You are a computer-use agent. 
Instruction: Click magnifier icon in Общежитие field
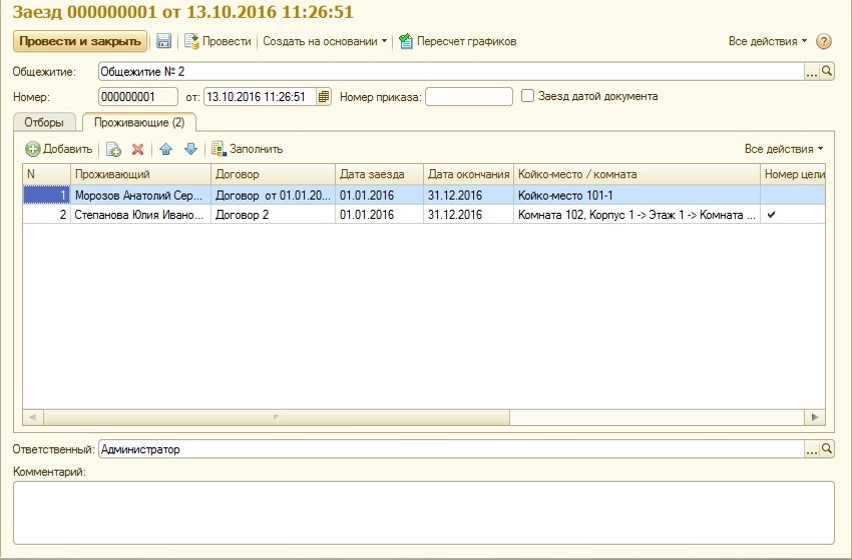point(827,71)
